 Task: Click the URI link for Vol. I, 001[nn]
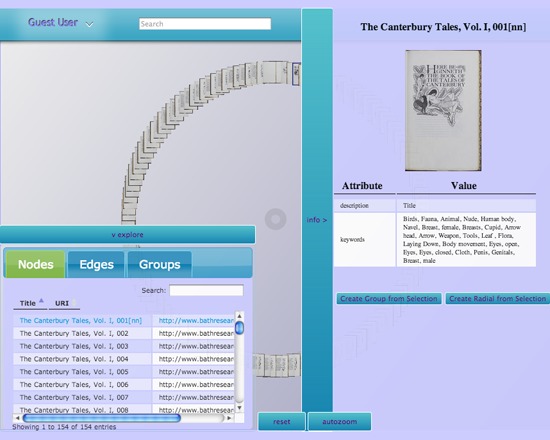(x=196, y=320)
